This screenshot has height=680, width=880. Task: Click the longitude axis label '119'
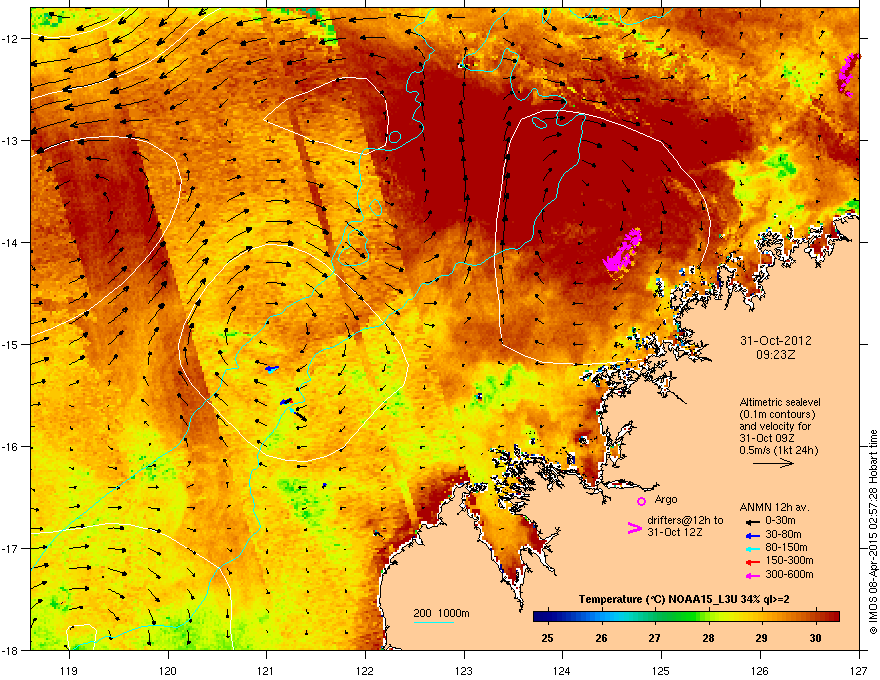click(x=69, y=670)
